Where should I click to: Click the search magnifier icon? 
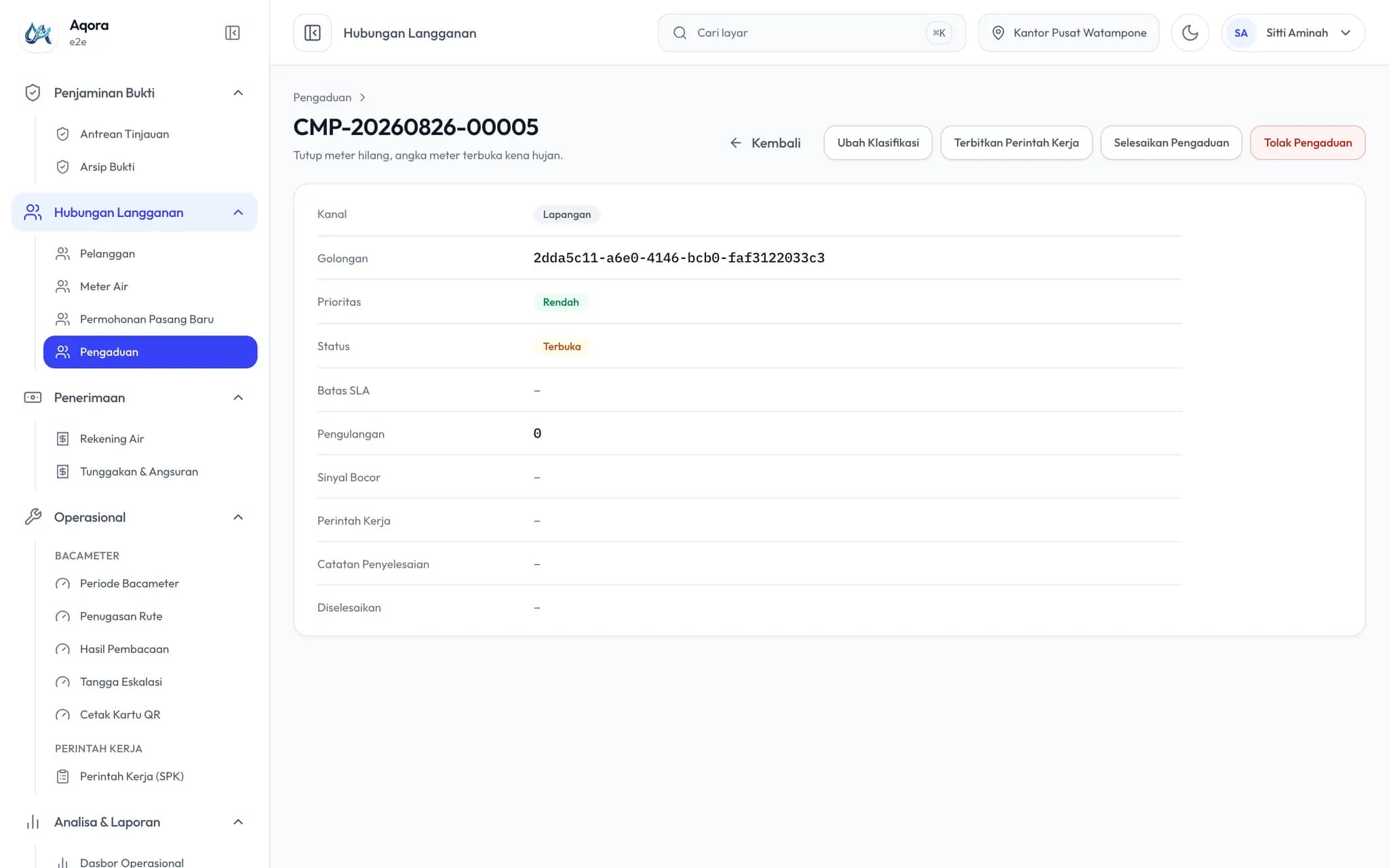click(680, 33)
